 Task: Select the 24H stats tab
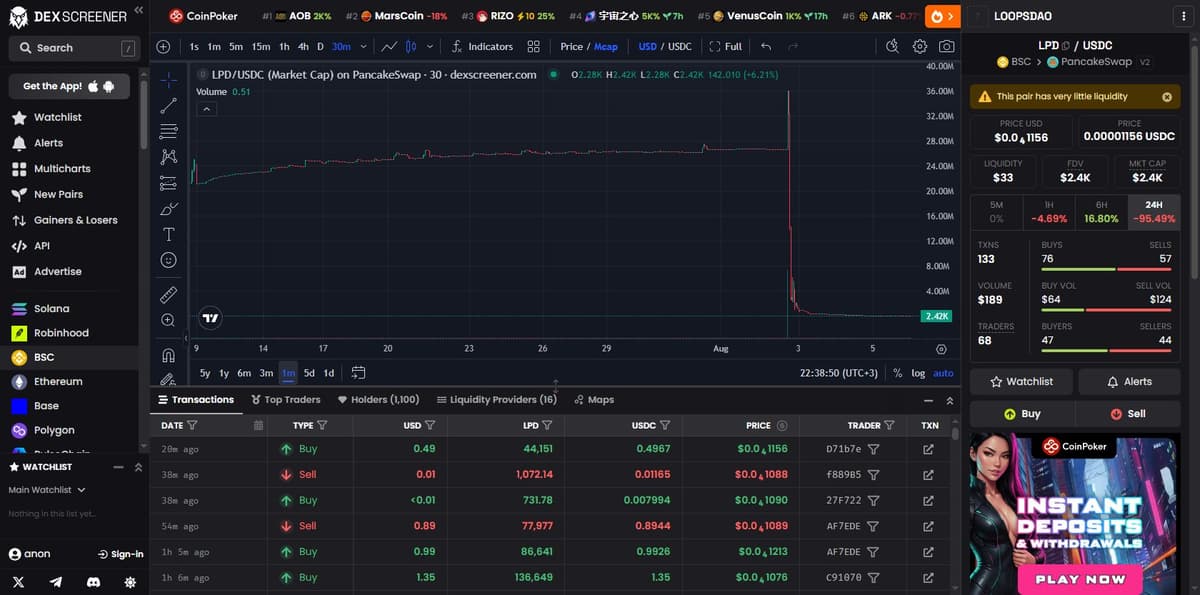[1153, 211]
